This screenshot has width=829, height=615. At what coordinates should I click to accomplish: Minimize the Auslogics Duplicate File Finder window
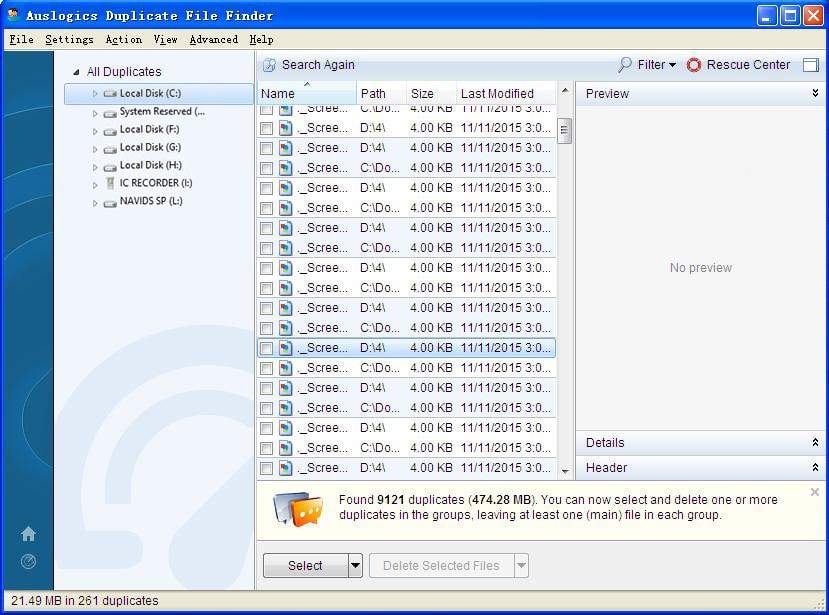(767, 15)
